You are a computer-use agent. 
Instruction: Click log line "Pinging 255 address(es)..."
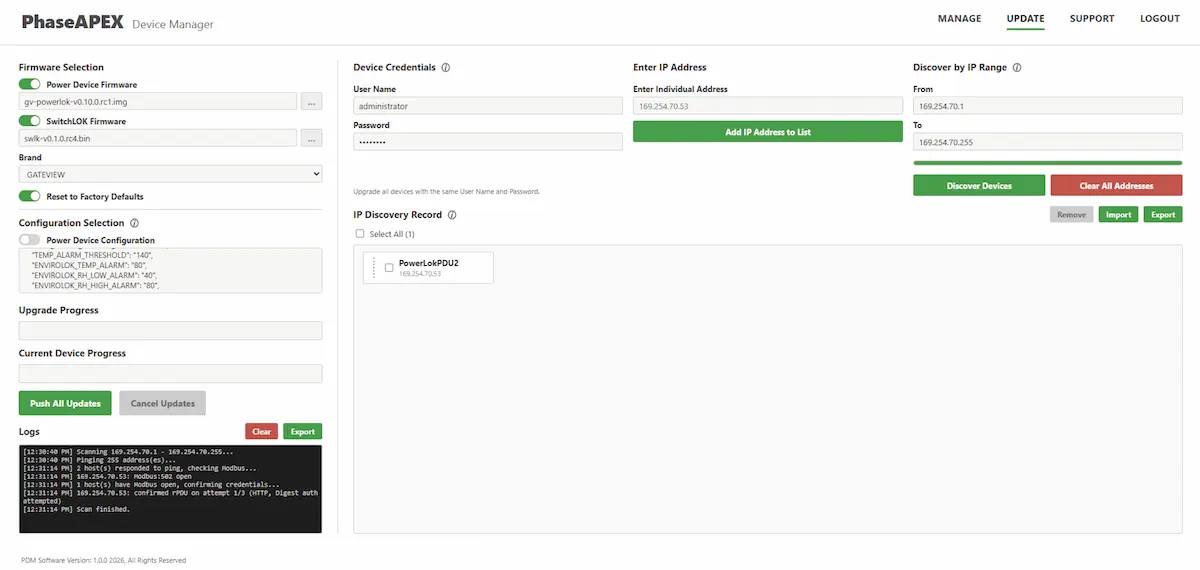click(x=99, y=459)
